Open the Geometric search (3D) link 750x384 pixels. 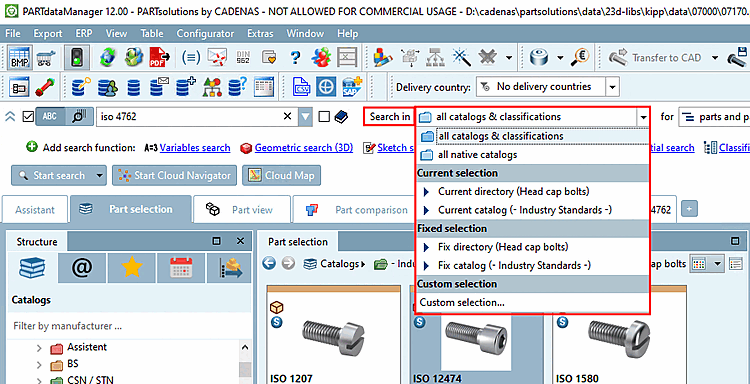304,148
